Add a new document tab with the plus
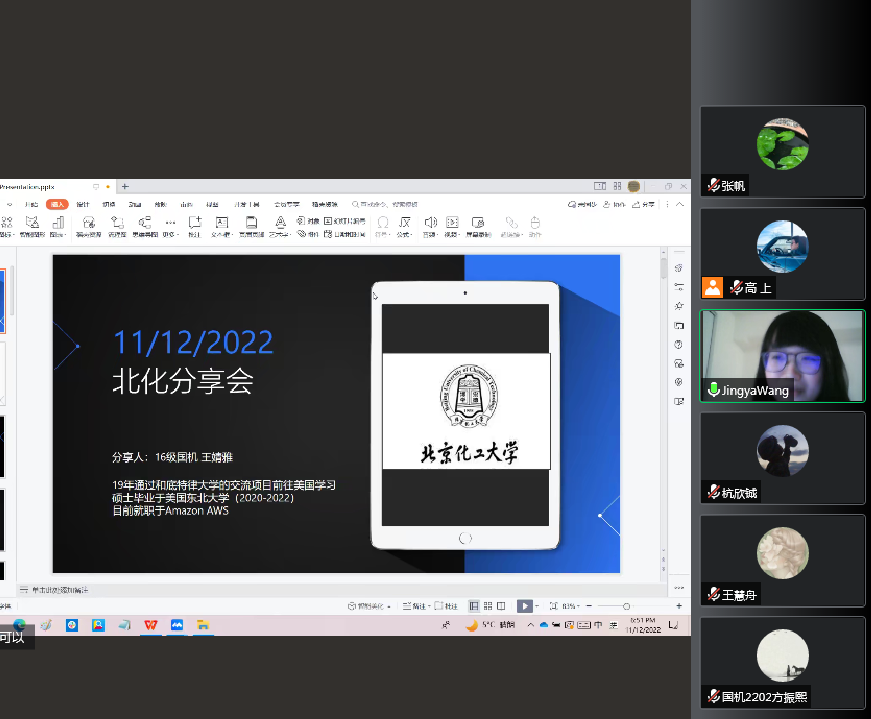 [x=125, y=187]
